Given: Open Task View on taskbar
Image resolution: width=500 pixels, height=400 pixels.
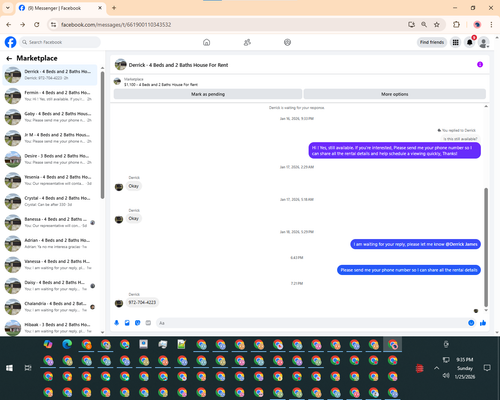Looking at the screenshot, I should coord(28,368).
